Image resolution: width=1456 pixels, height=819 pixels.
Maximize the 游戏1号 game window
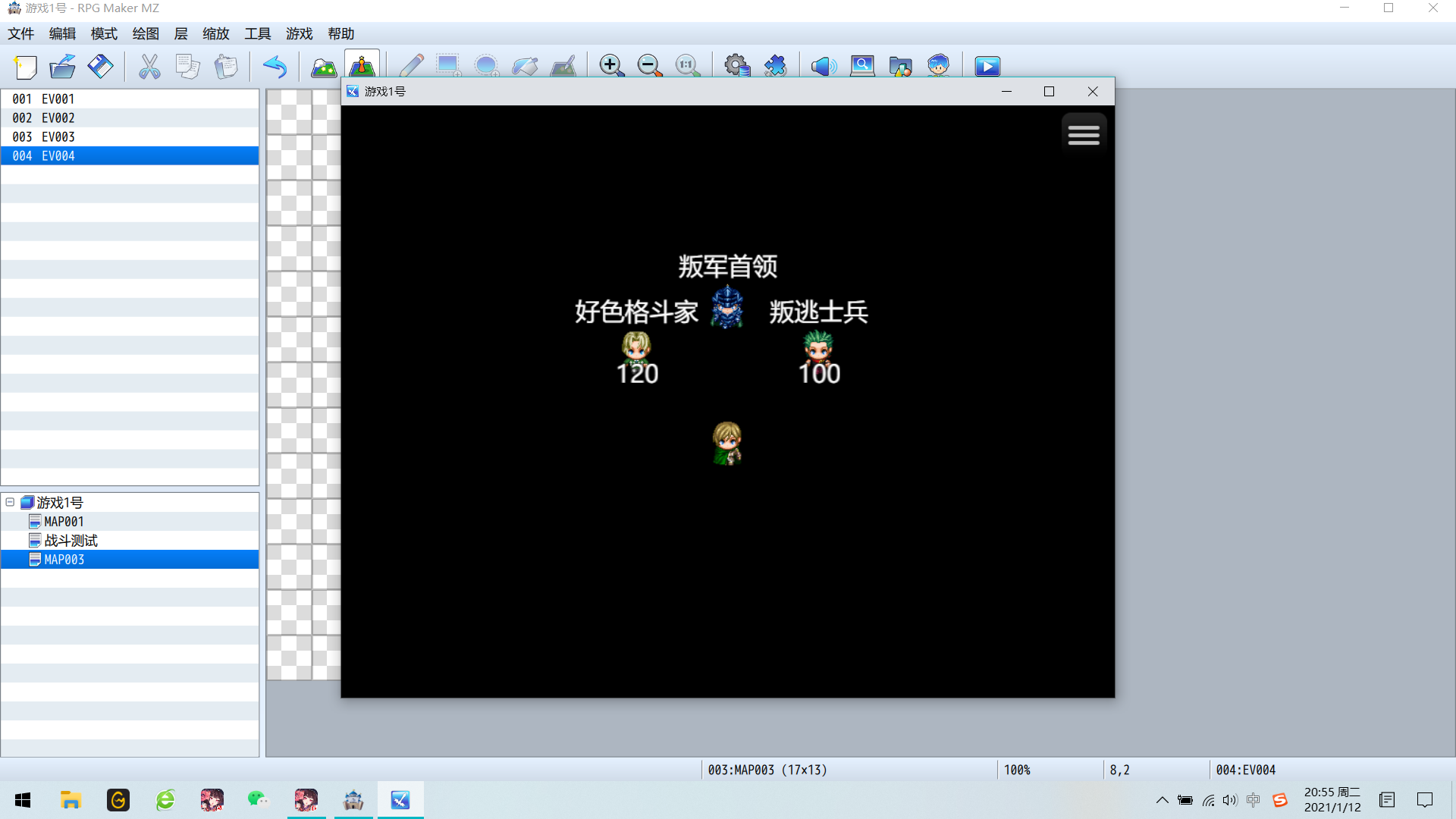click(x=1050, y=91)
